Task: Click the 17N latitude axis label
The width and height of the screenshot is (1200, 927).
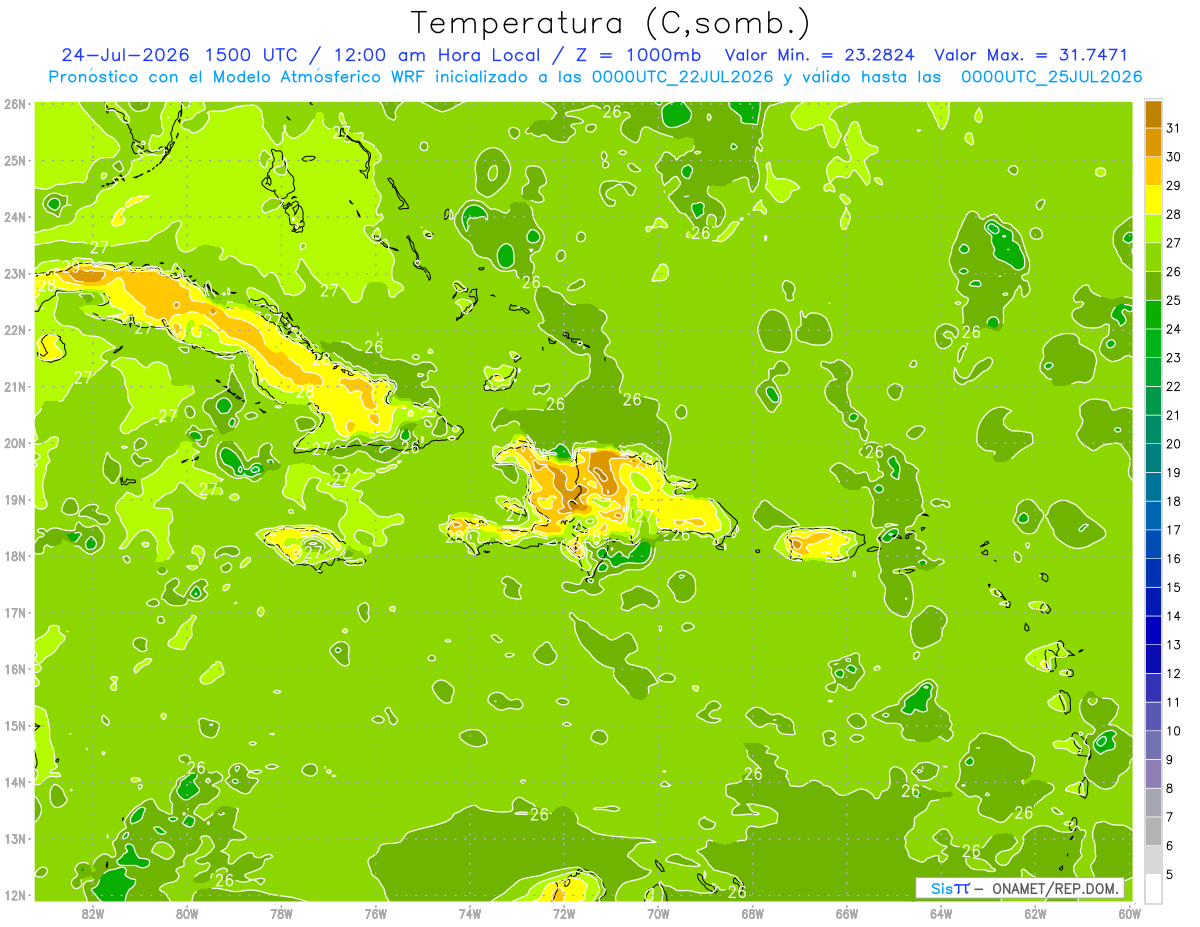Action: [x=15, y=612]
